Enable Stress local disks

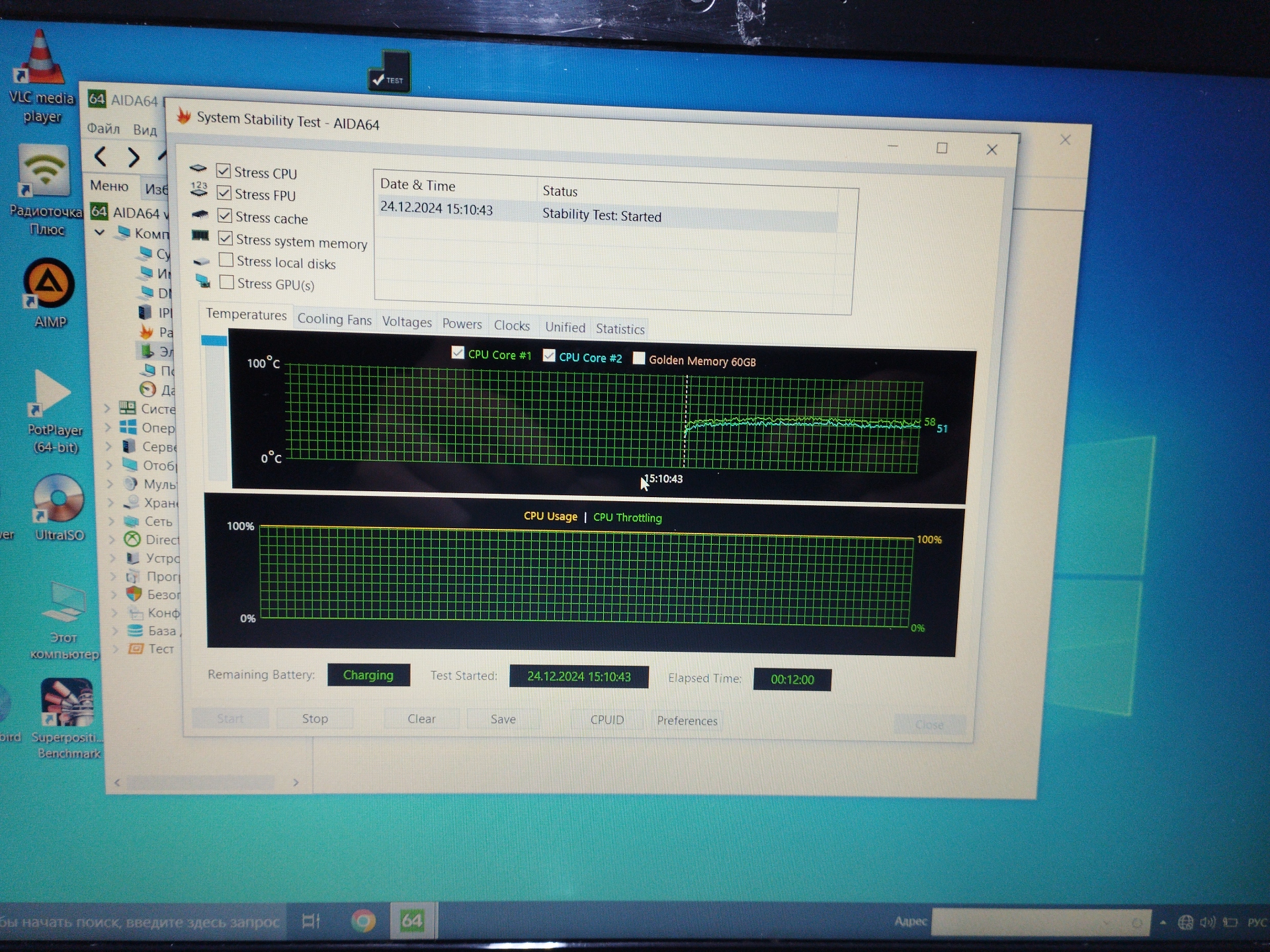tap(226, 260)
